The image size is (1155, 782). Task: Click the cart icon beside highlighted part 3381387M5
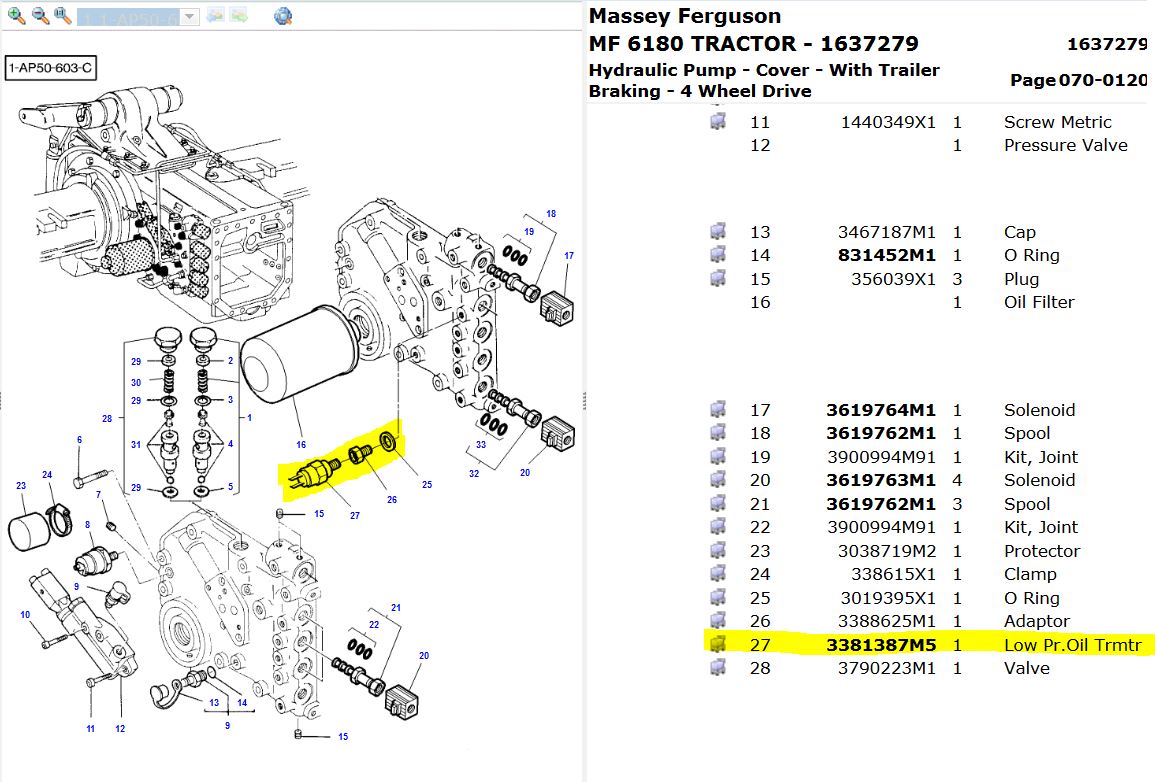[x=718, y=645]
